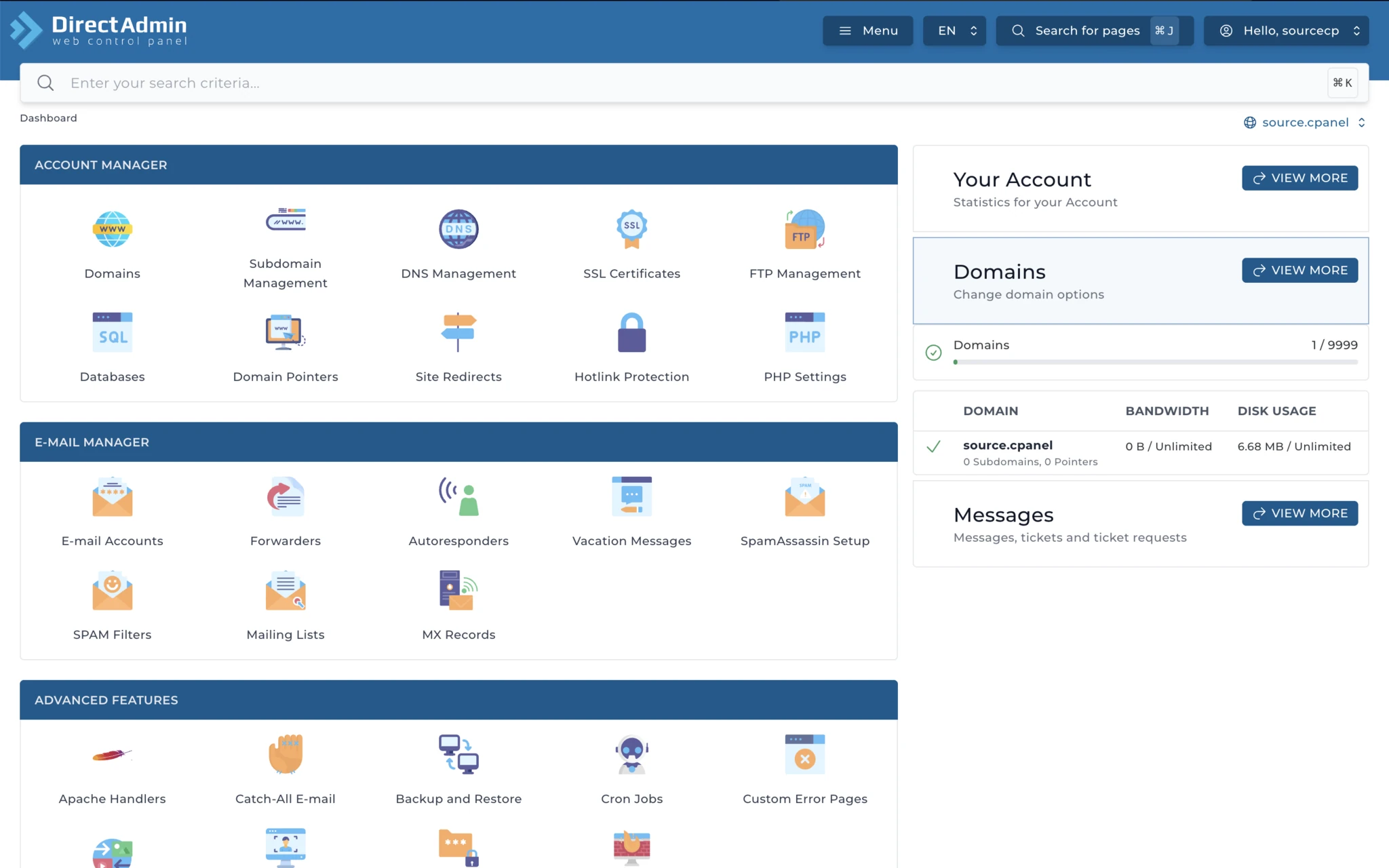The image size is (1389, 868).
Task: Click the search criteria input field
Action: [694, 83]
